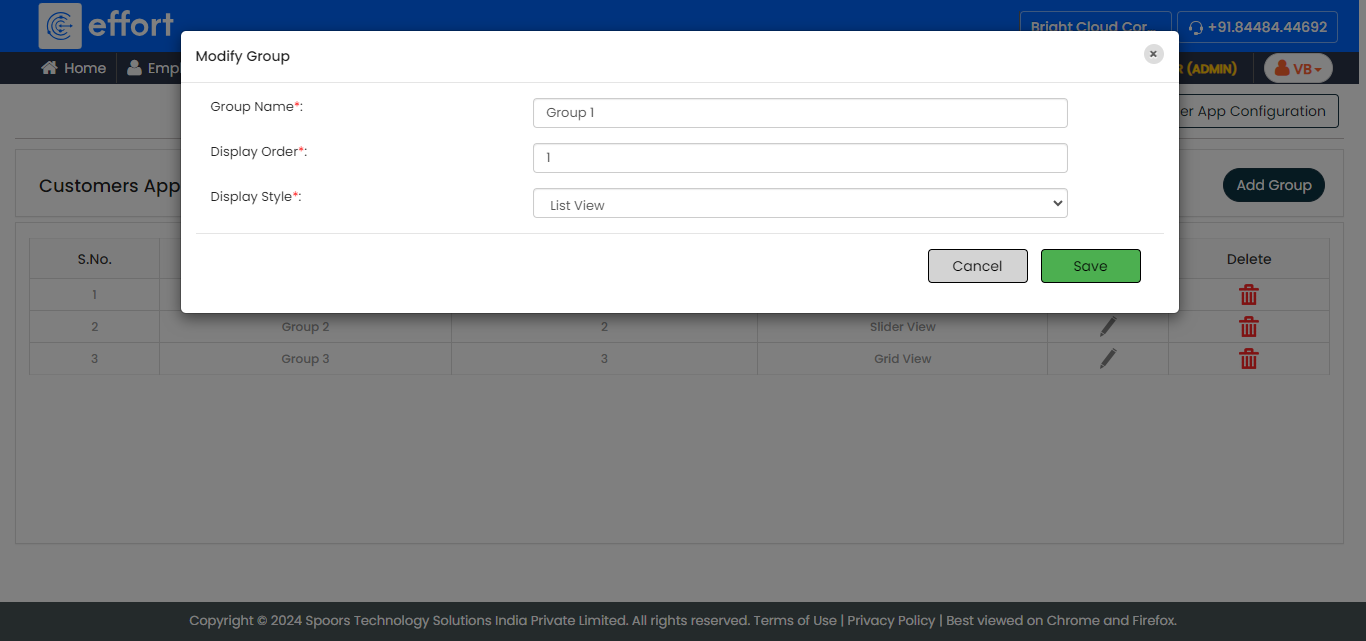Click the trash icon for Group 2

1248,327
